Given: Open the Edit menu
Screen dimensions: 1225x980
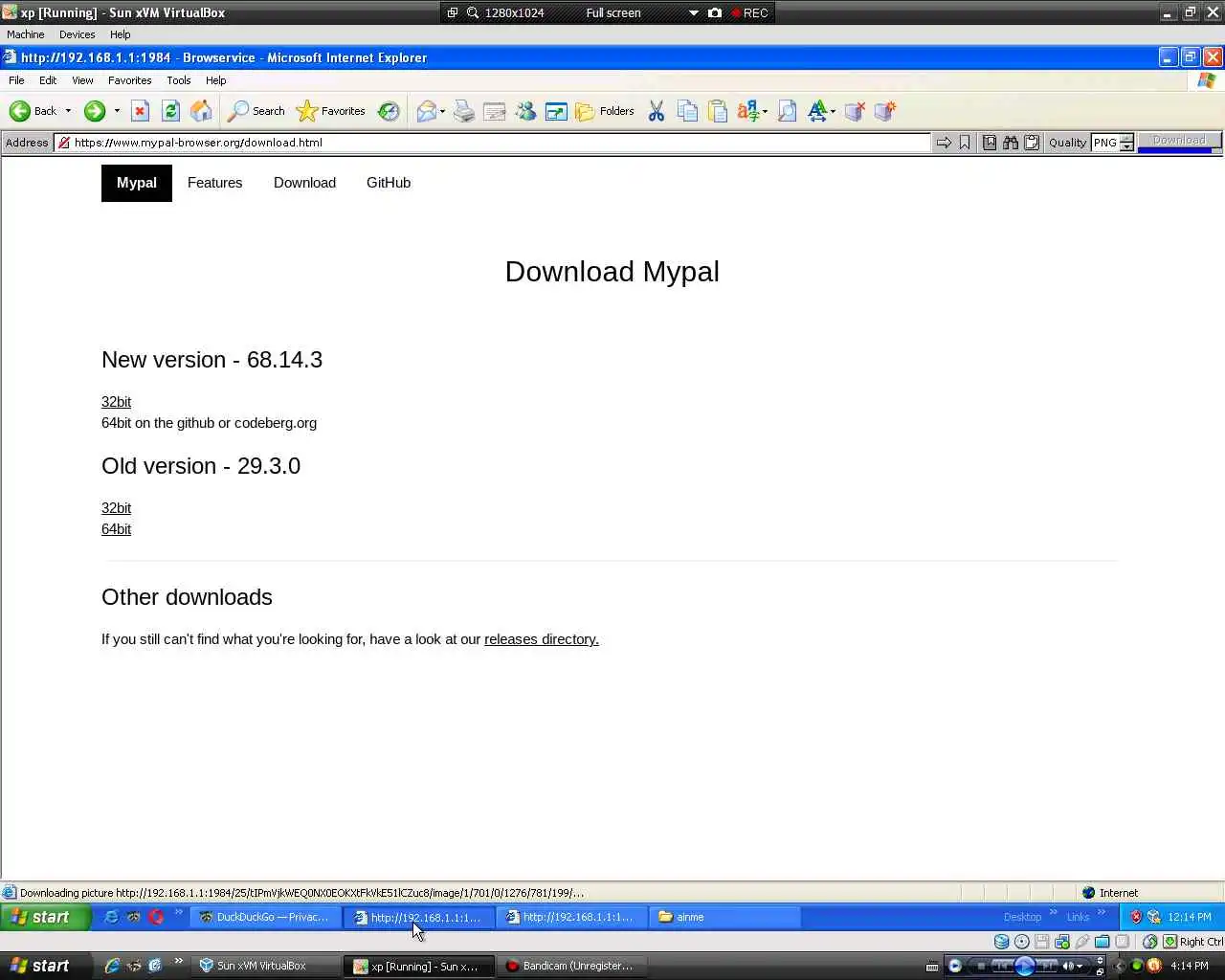Looking at the screenshot, I should [48, 80].
